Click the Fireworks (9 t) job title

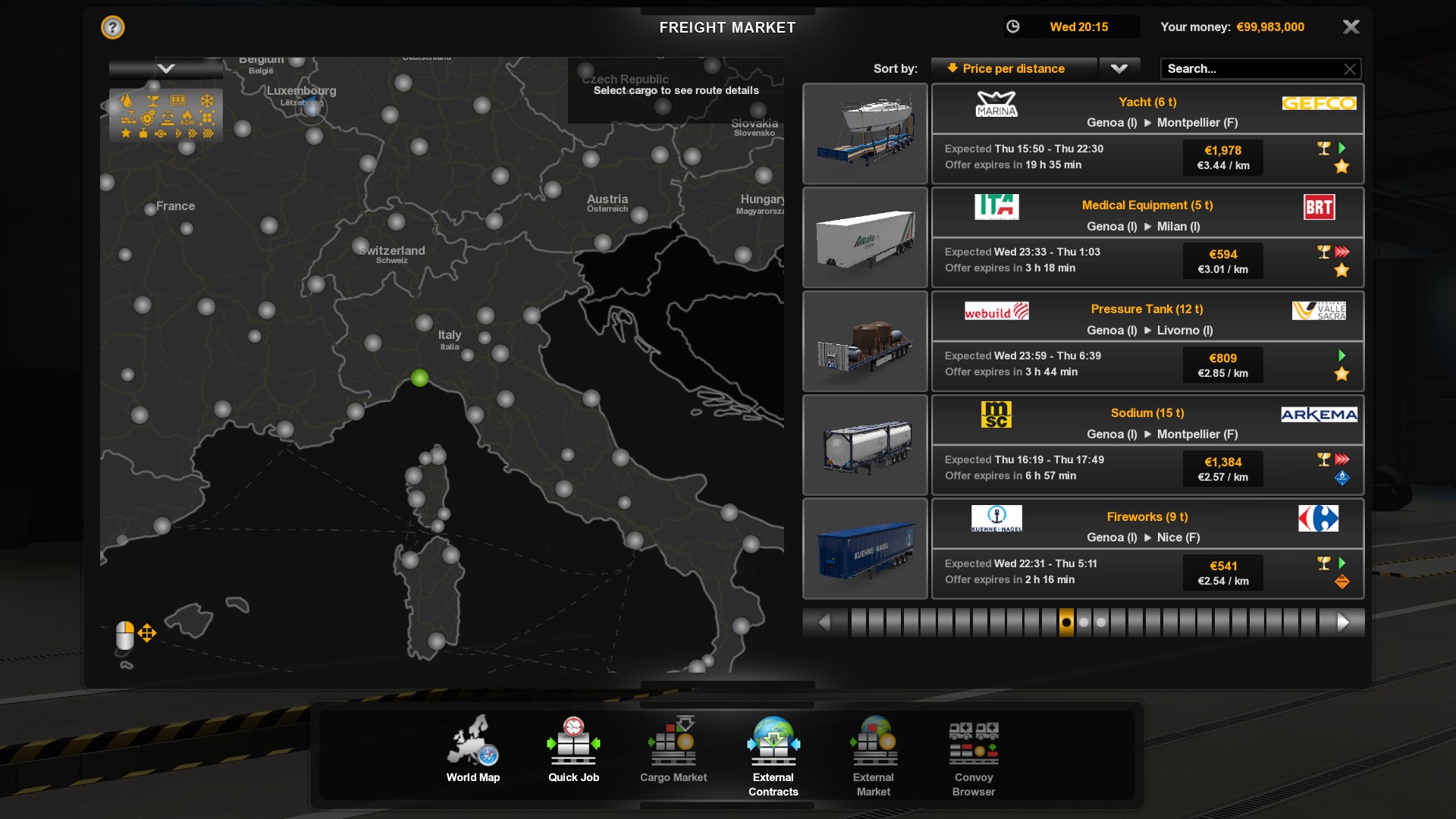(x=1147, y=516)
